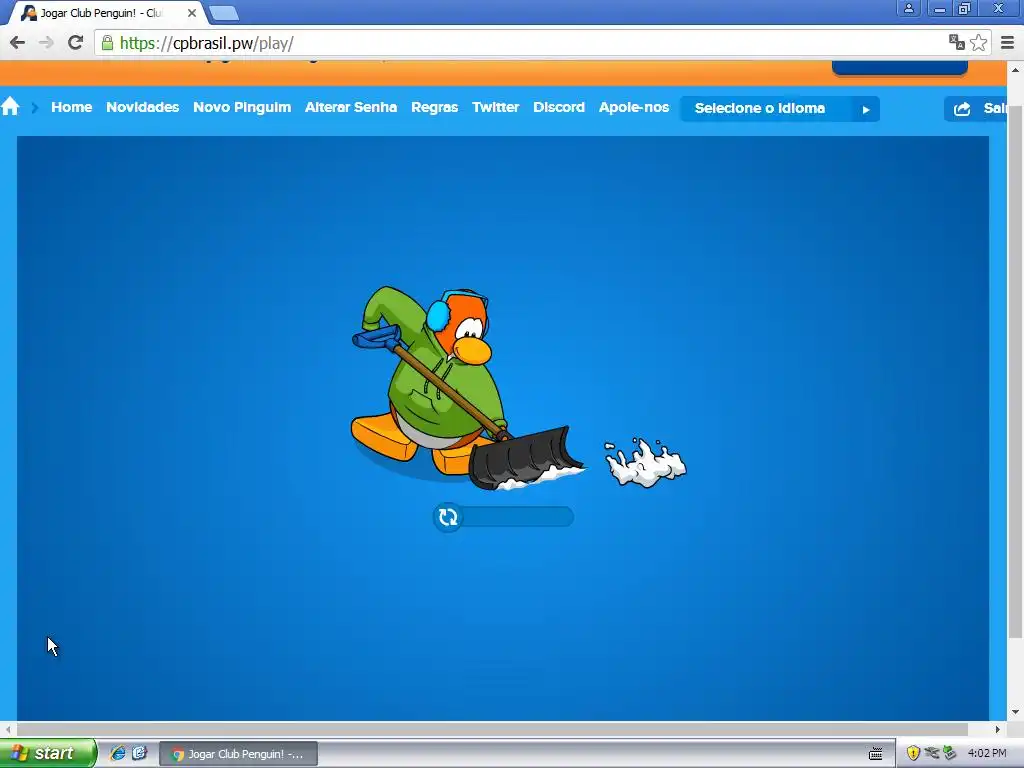The height and width of the screenshot is (768, 1024).
Task: Close the Jogar Club Penguin tab
Action: point(191,13)
